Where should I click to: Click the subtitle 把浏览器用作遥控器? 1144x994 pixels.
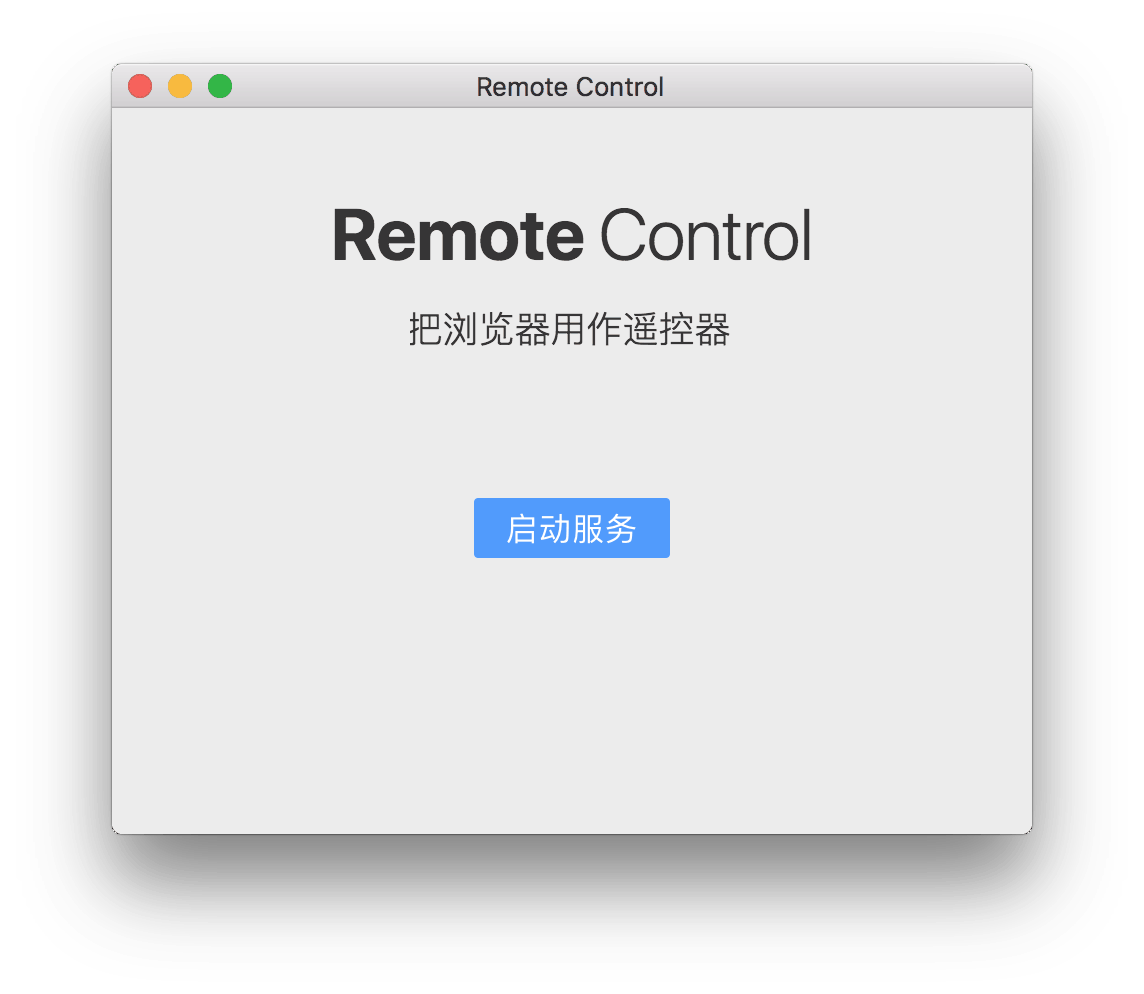569,329
